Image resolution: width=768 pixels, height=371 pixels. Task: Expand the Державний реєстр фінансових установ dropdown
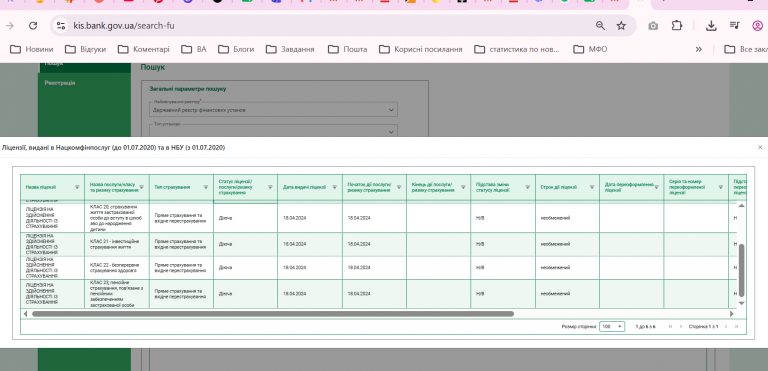(x=274, y=110)
